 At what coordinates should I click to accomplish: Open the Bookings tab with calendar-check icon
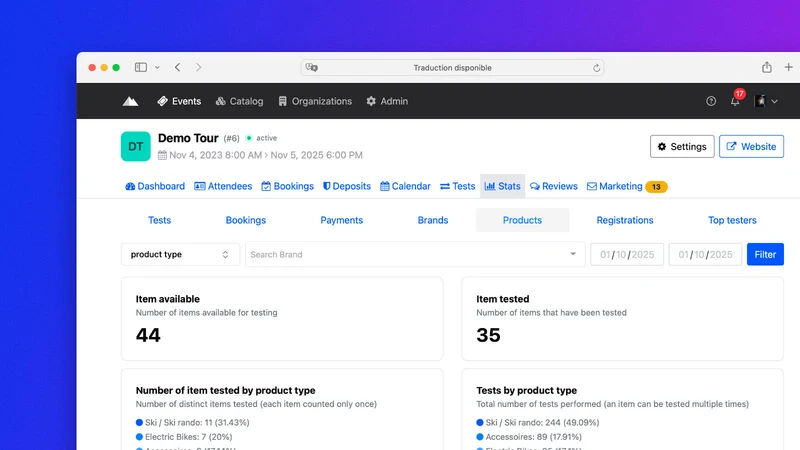pos(287,186)
